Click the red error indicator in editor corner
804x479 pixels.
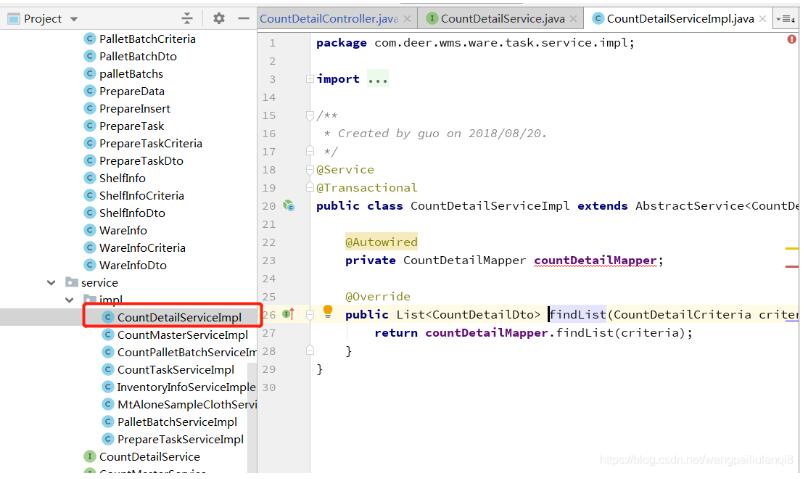(x=792, y=40)
